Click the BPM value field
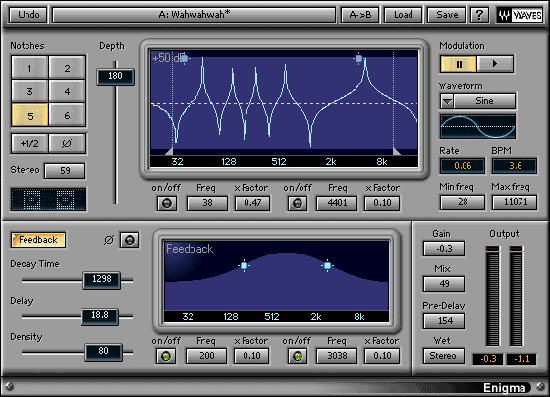The image size is (550, 397). coord(514,166)
